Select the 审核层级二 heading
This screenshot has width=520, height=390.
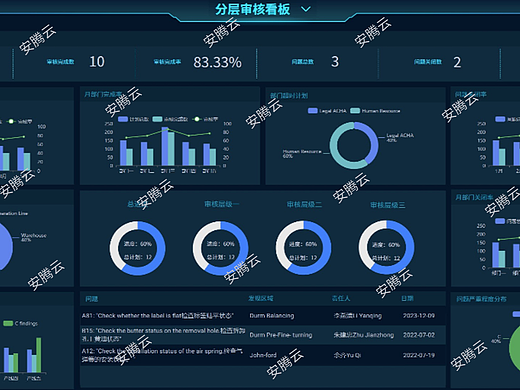[304, 204]
